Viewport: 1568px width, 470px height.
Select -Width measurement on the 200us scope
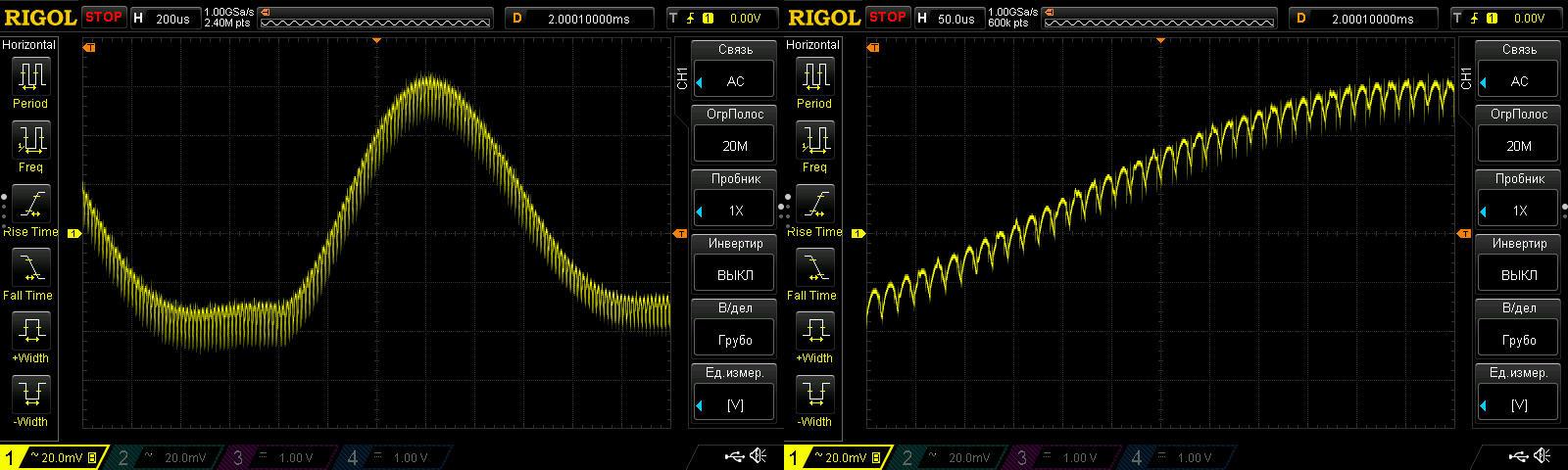pos(30,401)
